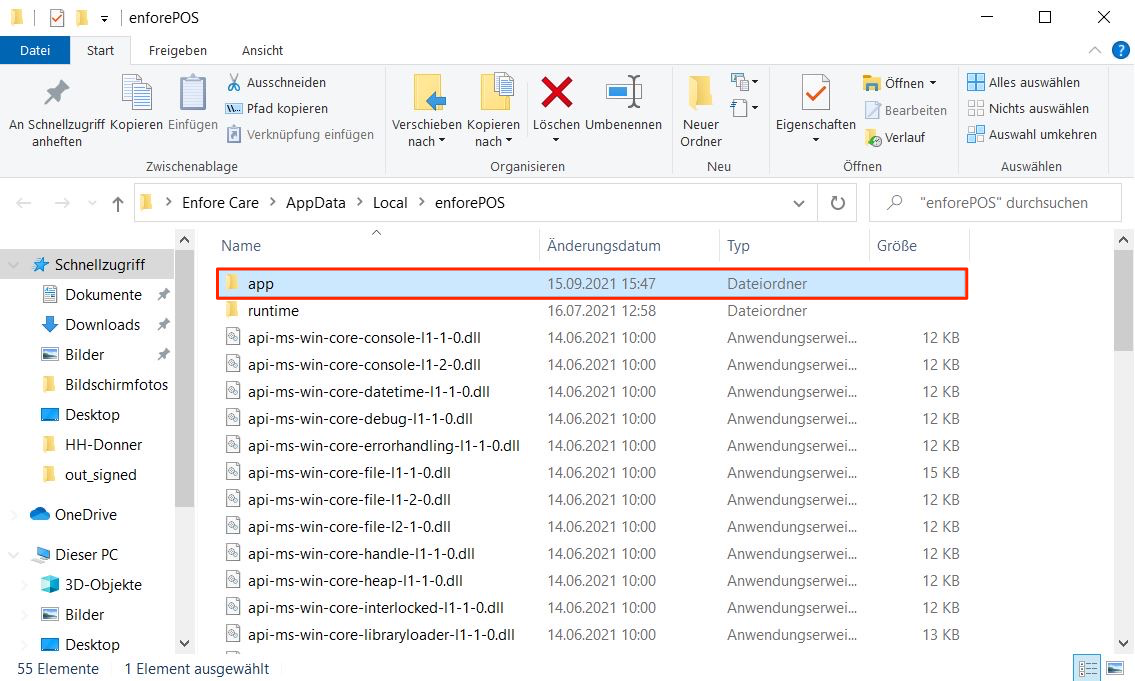Open Verschieben nach menu

(426, 112)
